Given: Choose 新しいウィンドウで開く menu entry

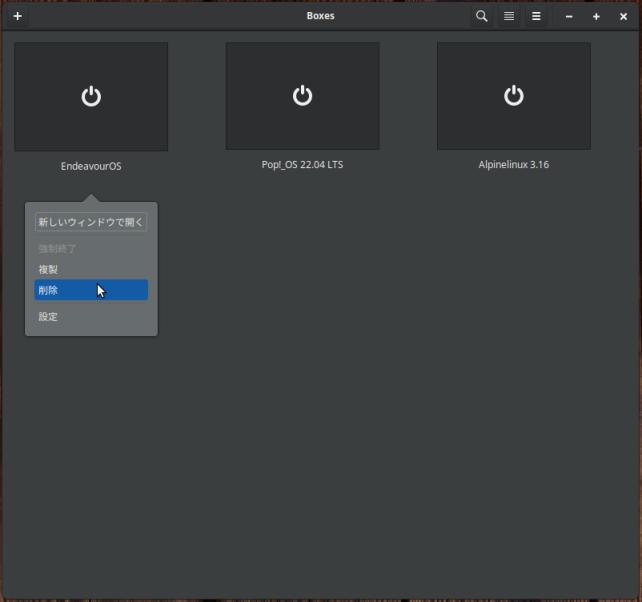Looking at the screenshot, I should [x=91, y=222].
